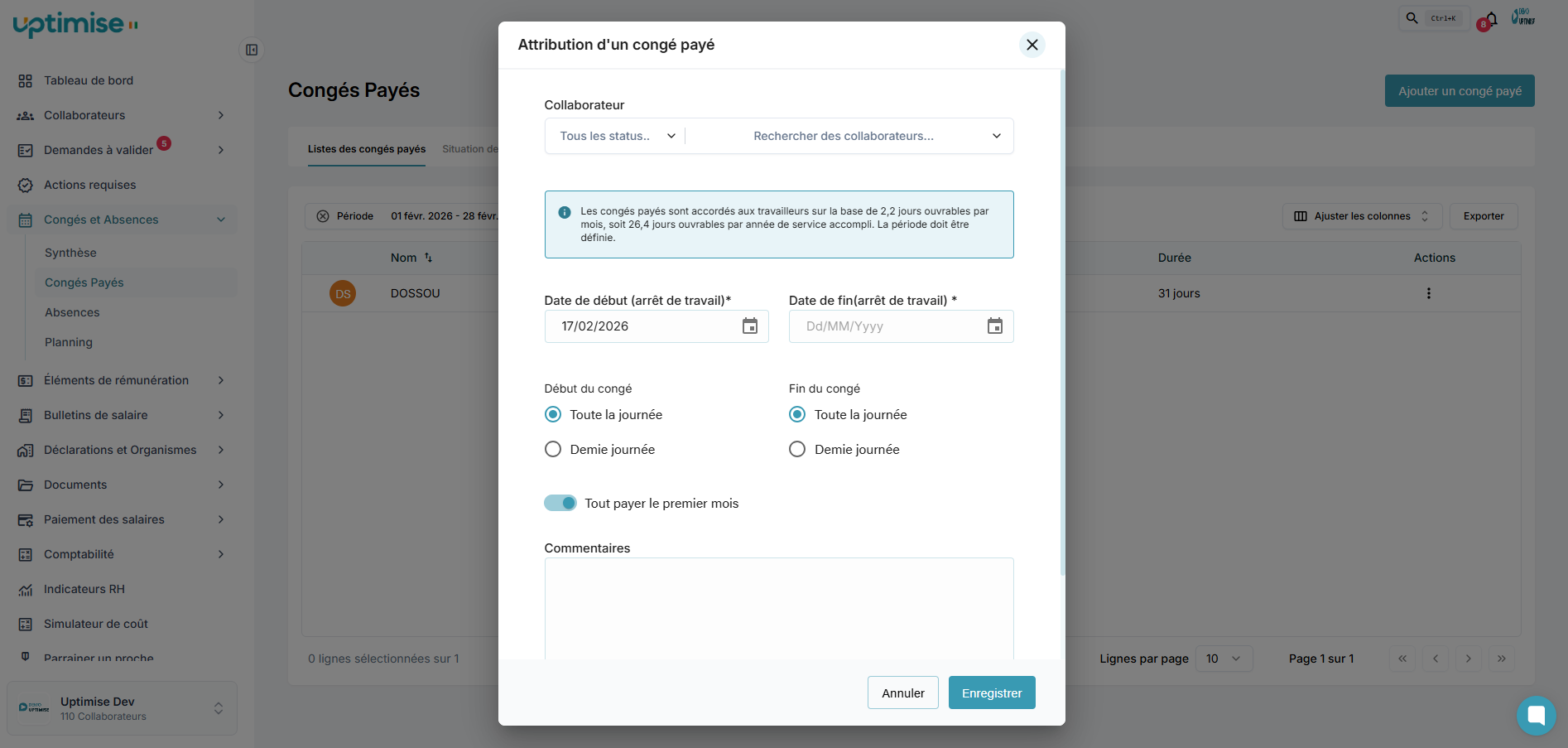The image size is (1568, 748).
Task: Click the notifications bell icon
Action: (1491, 18)
